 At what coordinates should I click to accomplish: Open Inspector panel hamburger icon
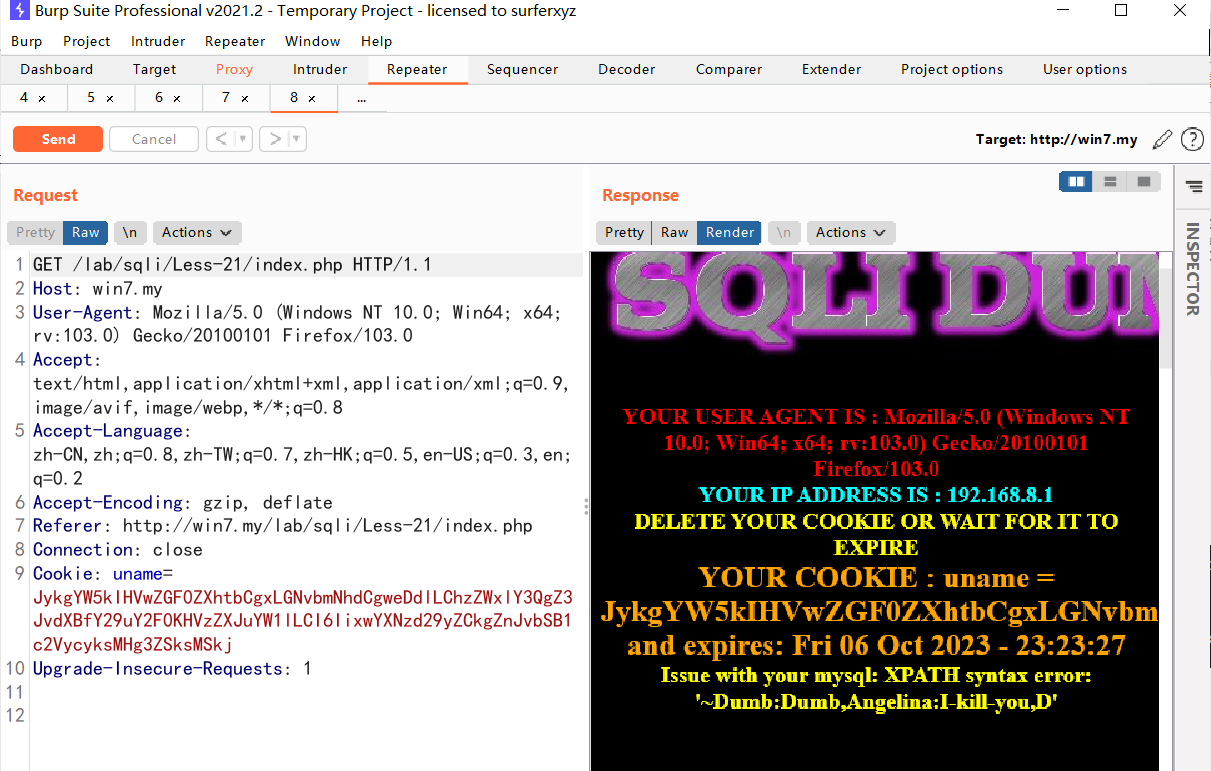[1193, 186]
